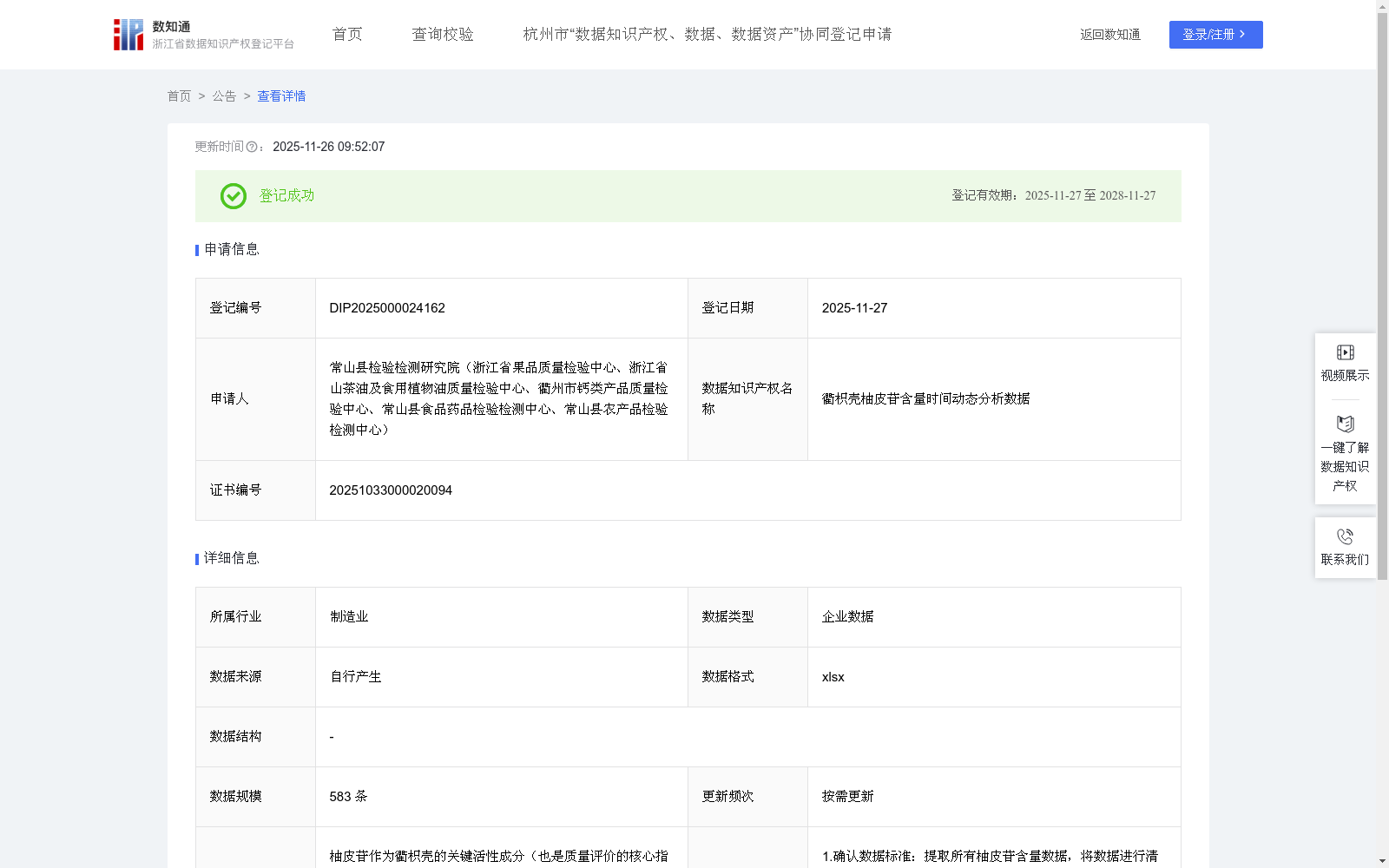This screenshot has height=868, width=1389.
Task: Click the 登记有效期 validity period text
Action: point(1054,196)
